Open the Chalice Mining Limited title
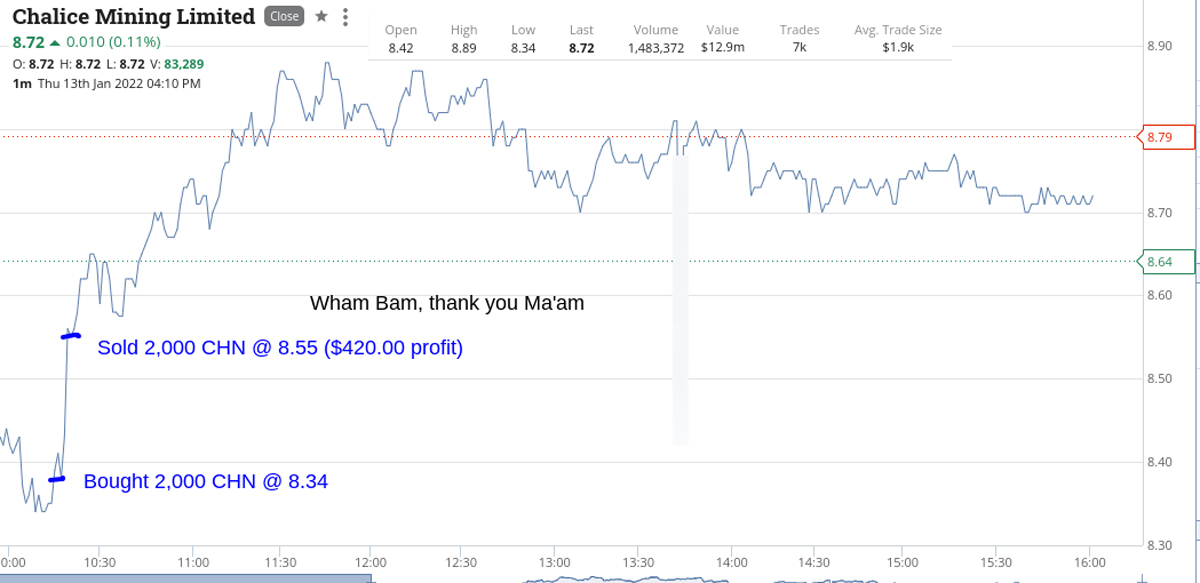Viewport: 1200px width, 583px height. [x=134, y=17]
